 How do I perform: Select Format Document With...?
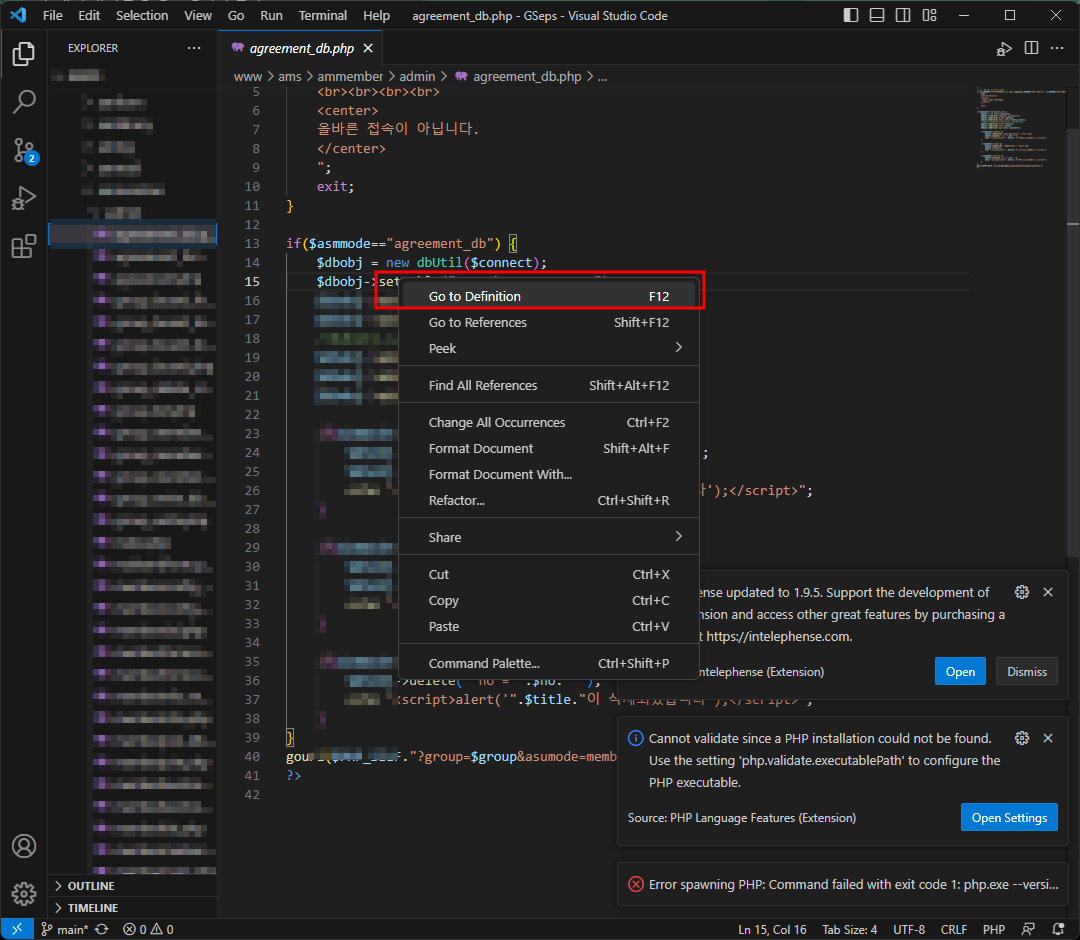tap(549, 474)
